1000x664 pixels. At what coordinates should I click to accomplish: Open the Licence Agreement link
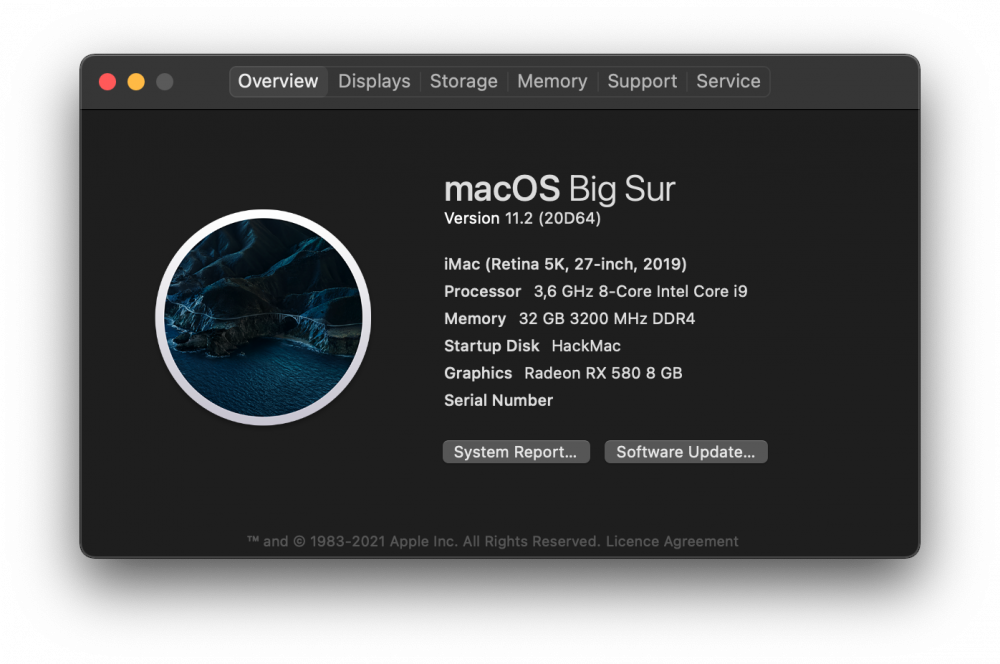pos(672,542)
